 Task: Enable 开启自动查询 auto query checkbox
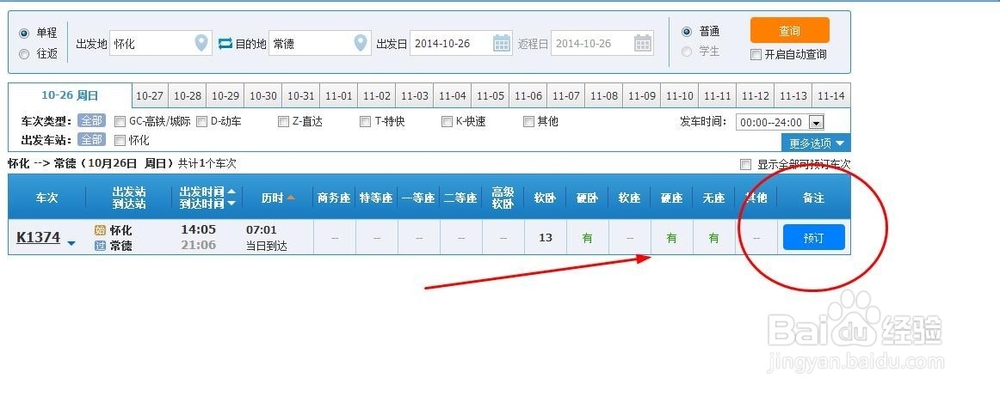(756, 55)
